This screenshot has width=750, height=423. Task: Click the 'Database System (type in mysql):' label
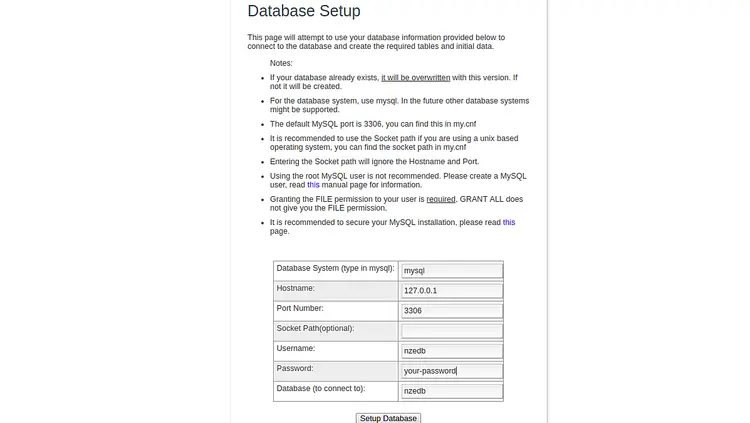pos(335,268)
